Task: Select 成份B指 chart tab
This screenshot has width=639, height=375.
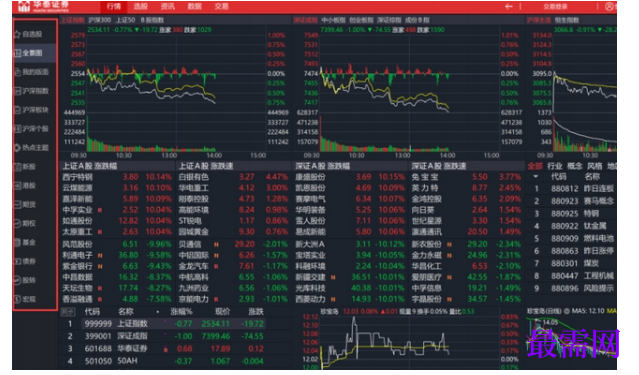Action: (417, 20)
